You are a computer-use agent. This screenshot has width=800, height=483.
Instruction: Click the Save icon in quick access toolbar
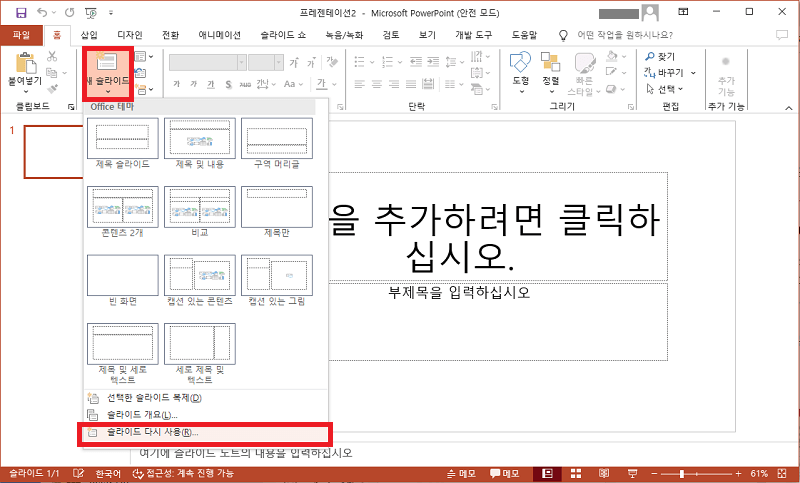(21, 13)
